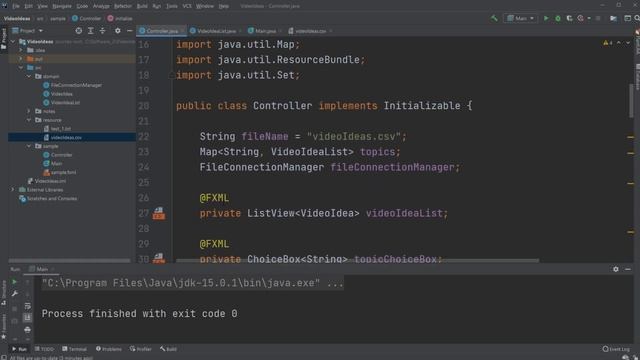Open the VCS menu

[187, 6]
